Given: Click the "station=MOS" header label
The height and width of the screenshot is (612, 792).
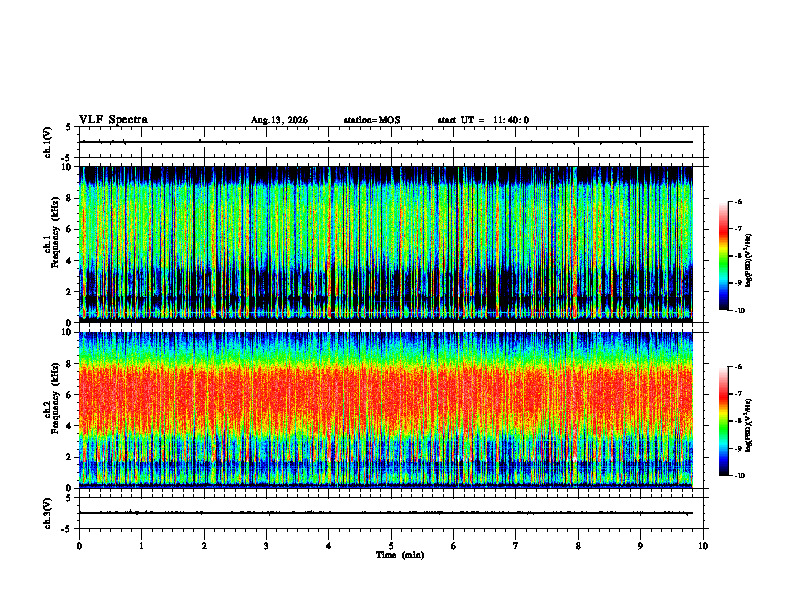Looking at the screenshot, I should 372,120.
